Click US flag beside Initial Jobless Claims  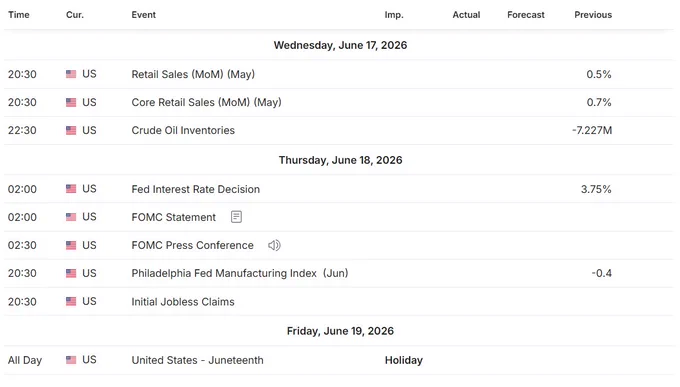click(71, 302)
